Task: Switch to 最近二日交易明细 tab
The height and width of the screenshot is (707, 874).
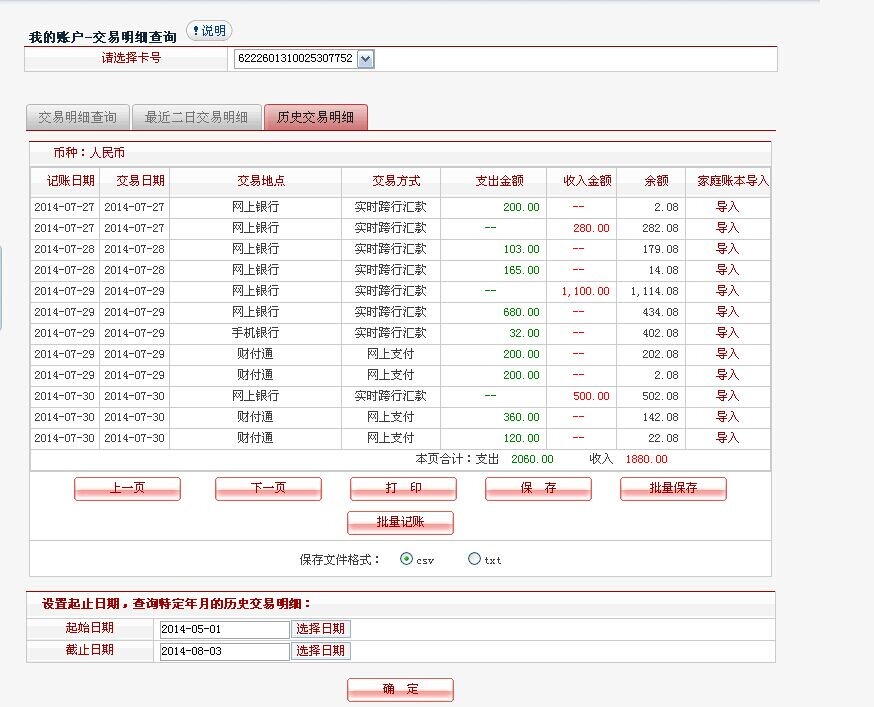Action: [x=196, y=117]
